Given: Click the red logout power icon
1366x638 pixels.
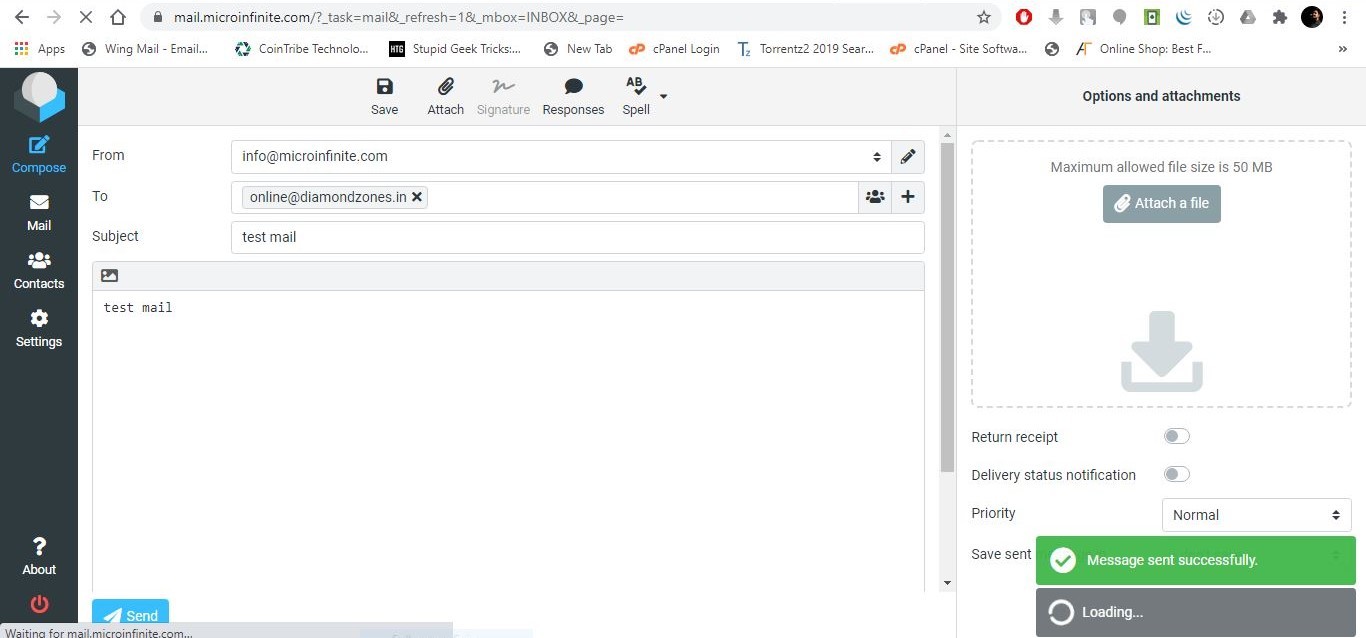Looking at the screenshot, I should coord(39,604).
